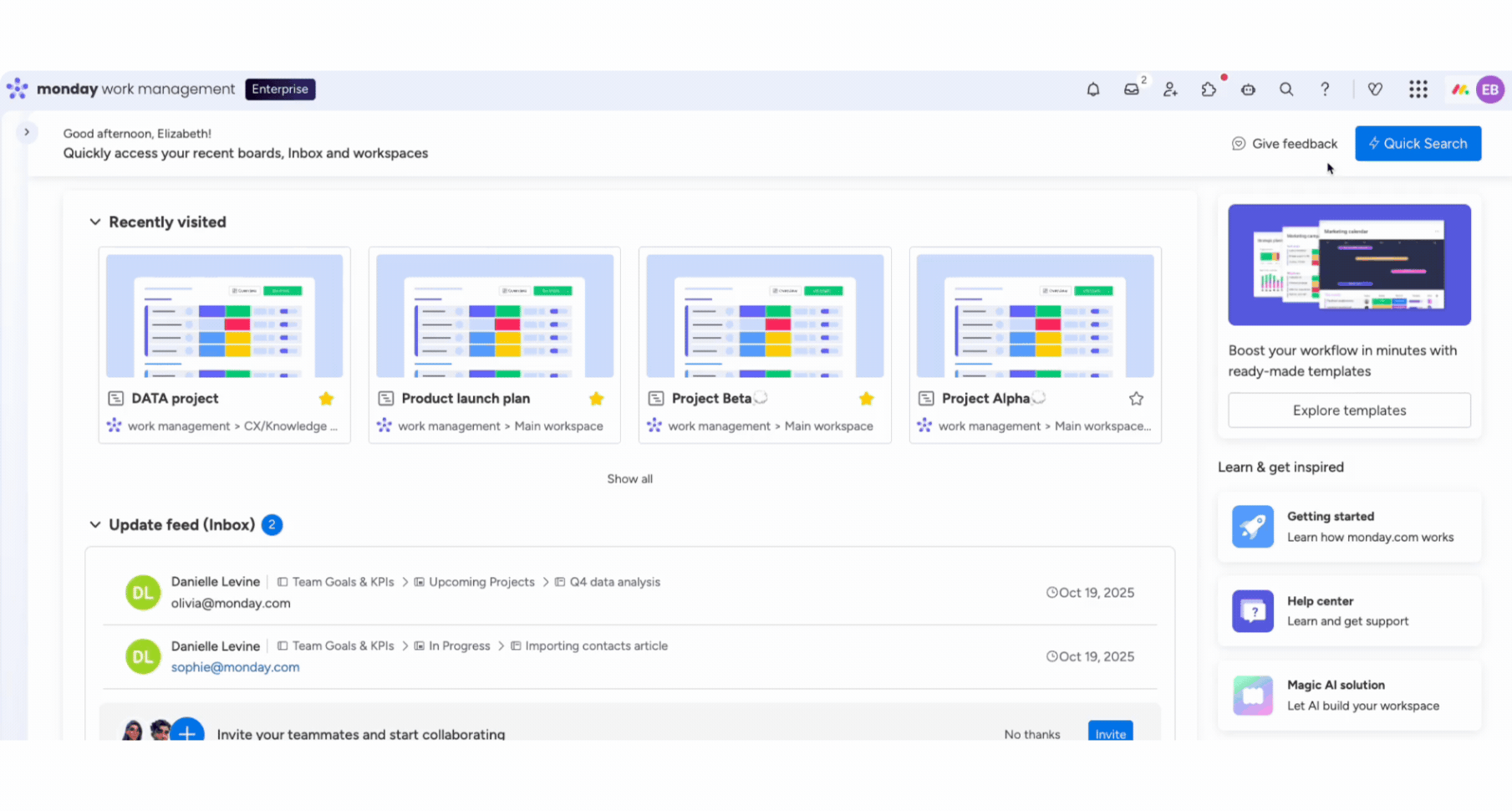
Task: Click the Enterprise plan badge
Action: pyautogui.click(x=280, y=89)
